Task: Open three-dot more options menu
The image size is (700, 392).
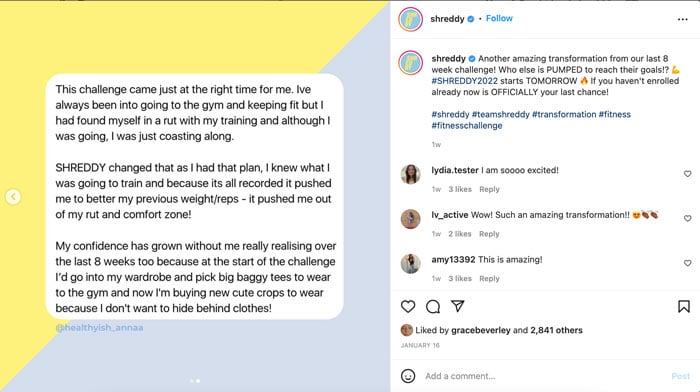Action: coord(683,19)
